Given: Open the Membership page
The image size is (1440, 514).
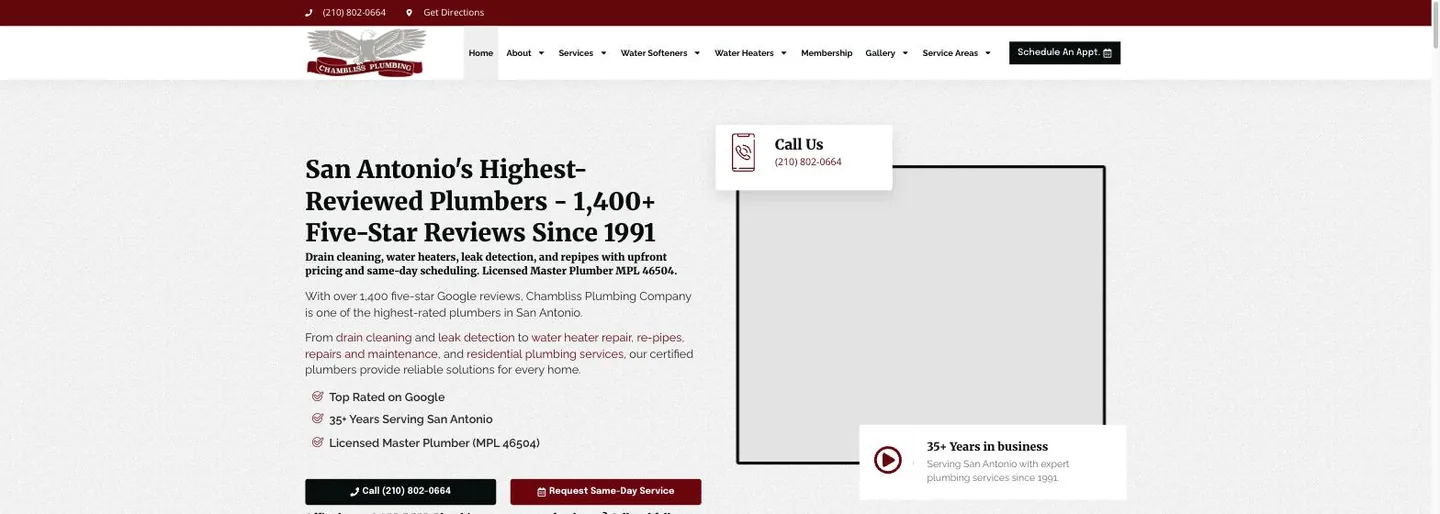Looking at the screenshot, I should [x=827, y=53].
